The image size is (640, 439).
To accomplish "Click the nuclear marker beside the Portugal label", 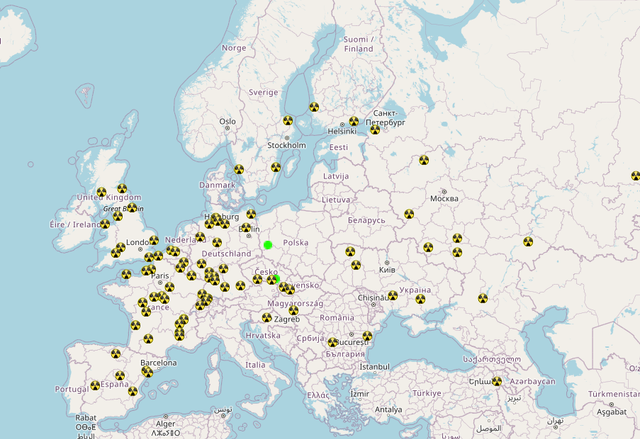I will click(95, 385).
